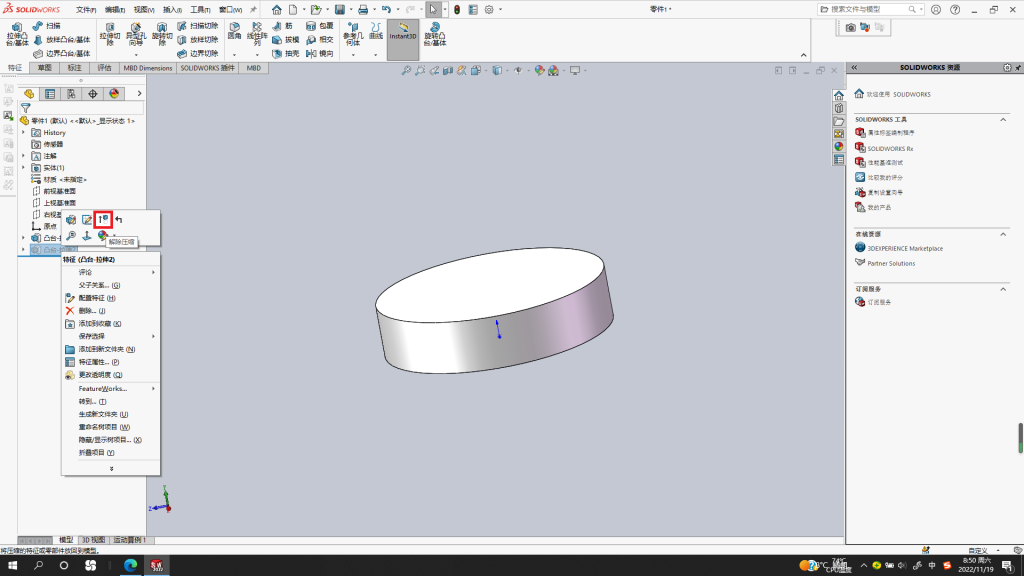
Task: Click the Unsuppress (解除压缩) icon
Action: point(103,219)
